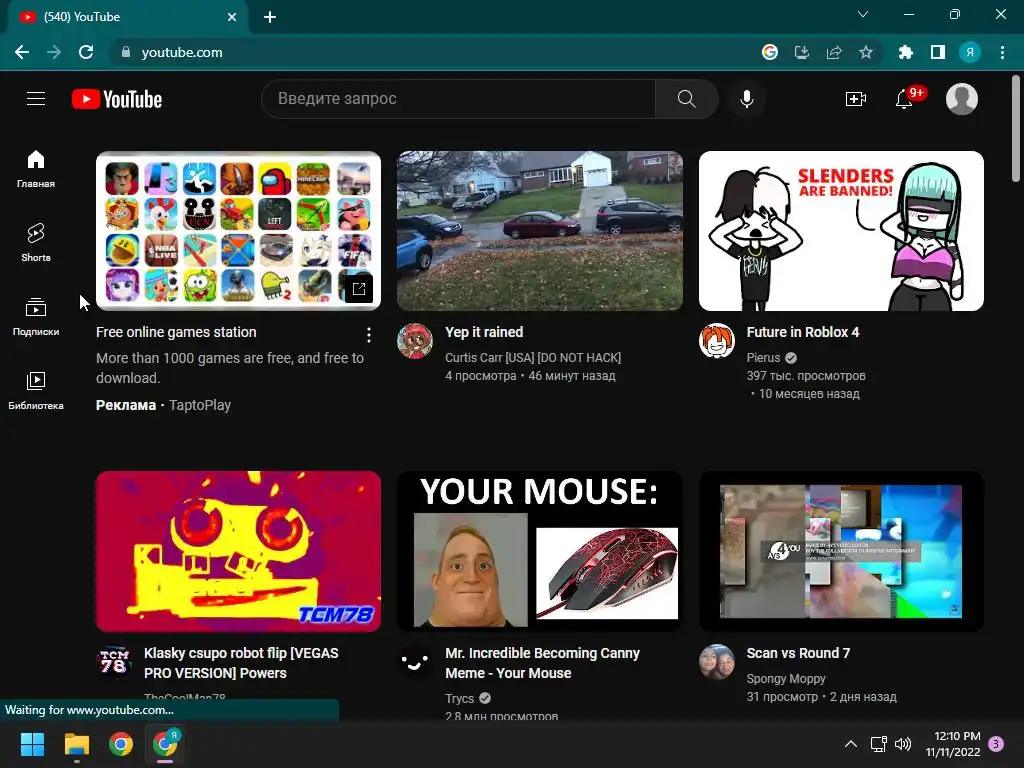Select the (540) YouTube browser tab
Viewport: 1024px width, 768px height.
click(x=127, y=17)
